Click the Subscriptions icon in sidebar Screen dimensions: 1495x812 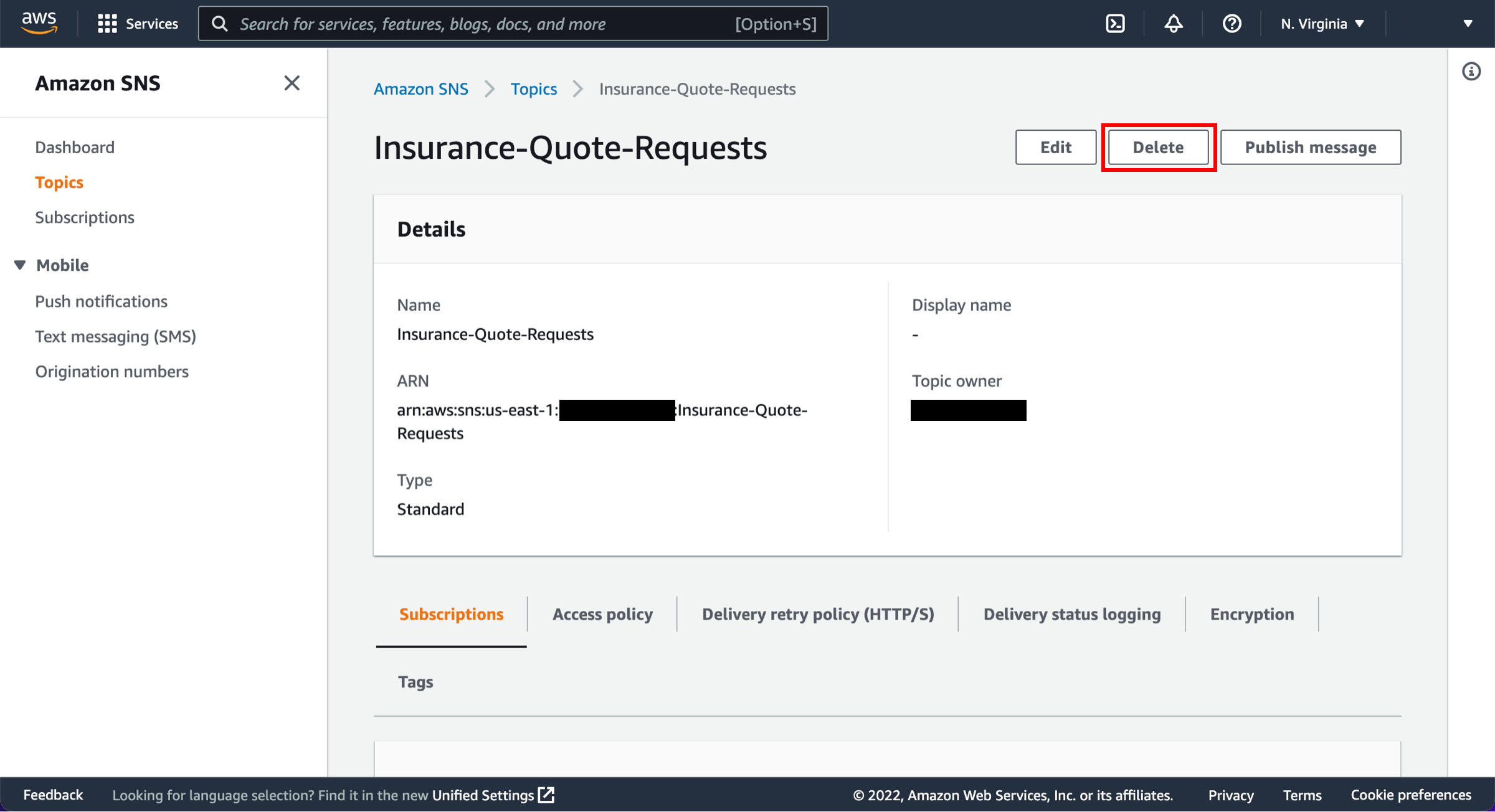click(x=85, y=217)
